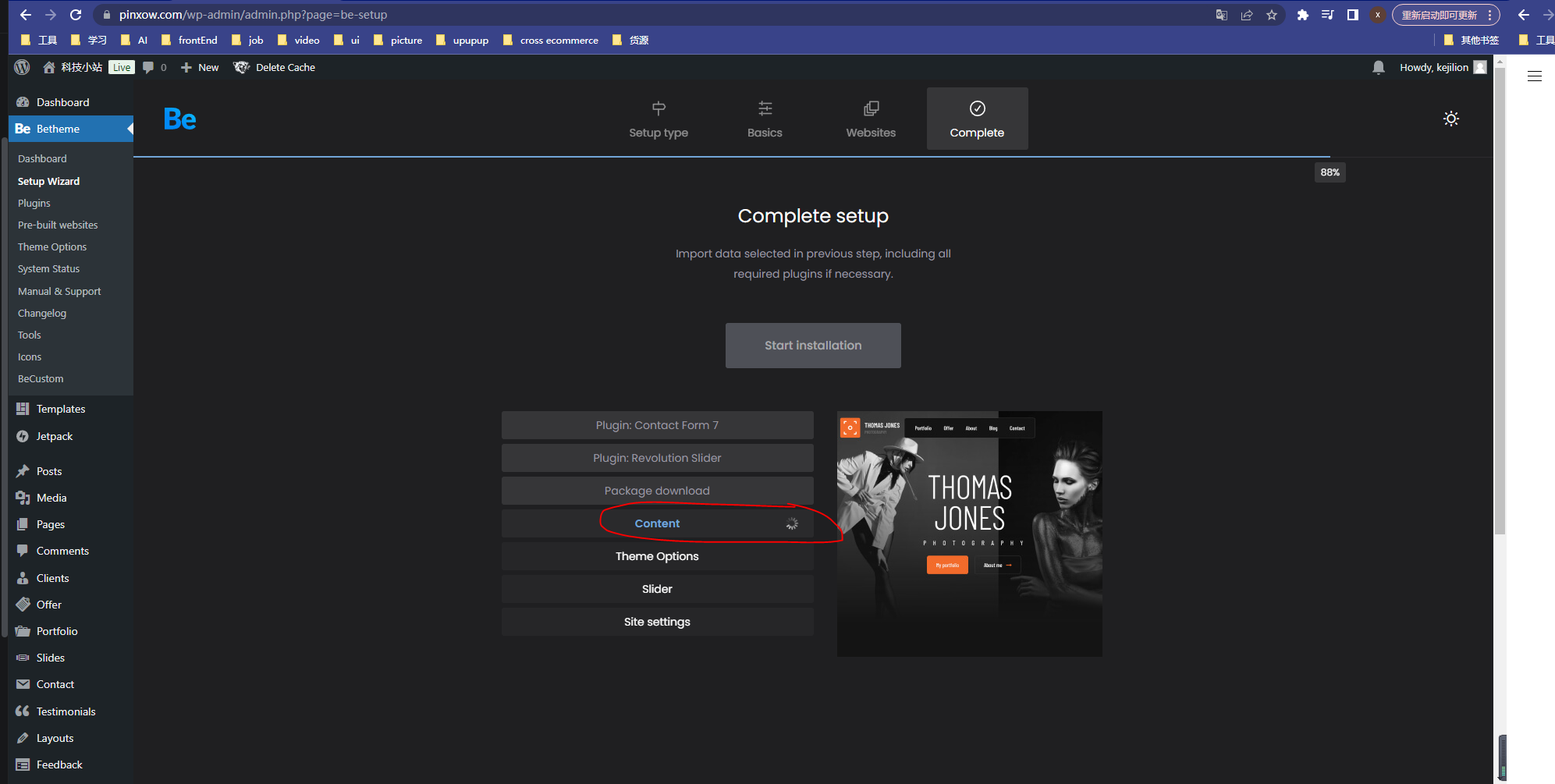Viewport: 1555px width, 784px height.
Task: Click the Slider installation row
Action: point(657,589)
